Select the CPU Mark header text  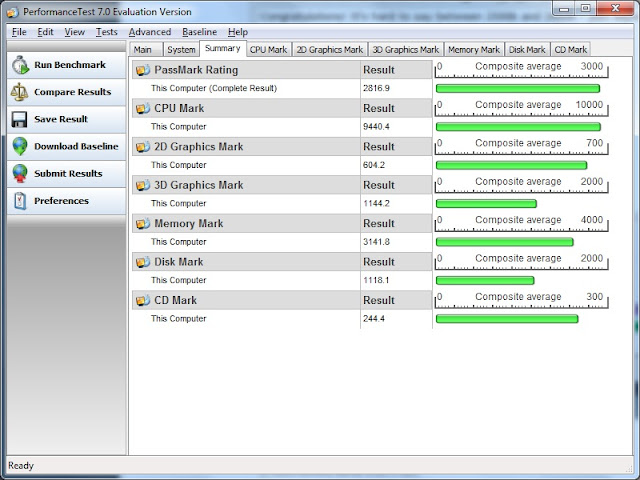click(179, 109)
